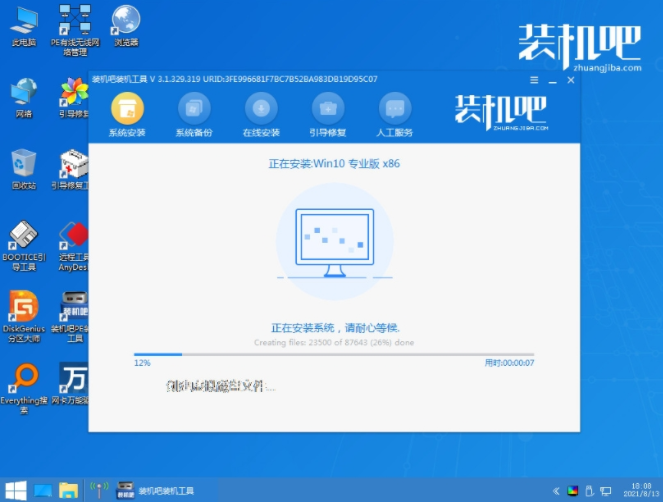This screenshot has width=663, height=504.
Task: Open the taskbar clock date display
Action: [641, 490]
